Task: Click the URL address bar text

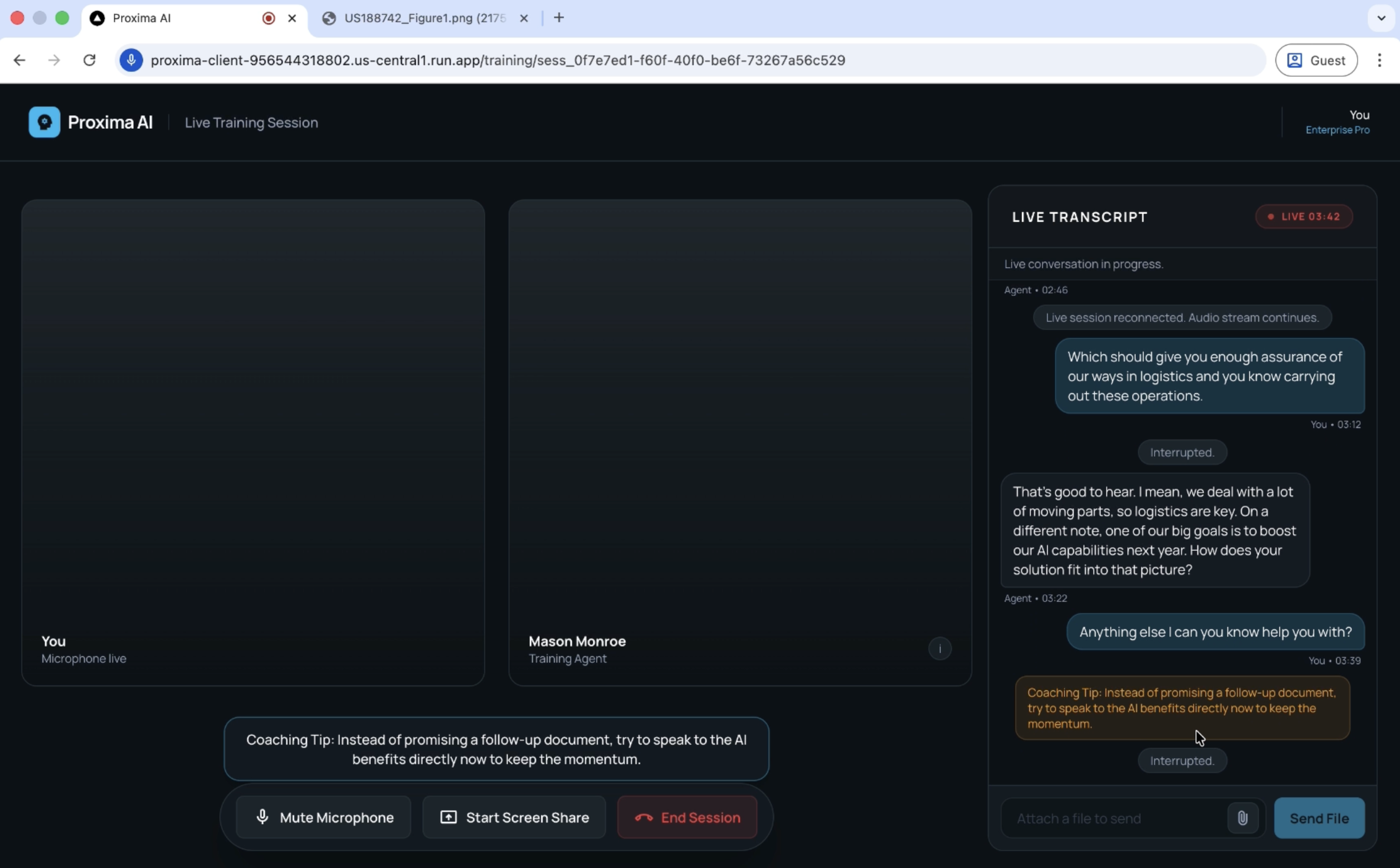Action: point(498,60)
